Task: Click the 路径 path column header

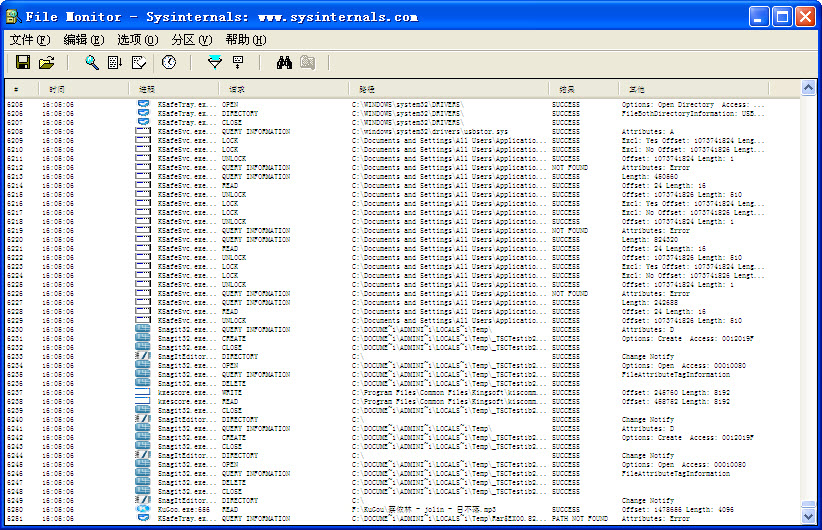Action: [450, 89]
